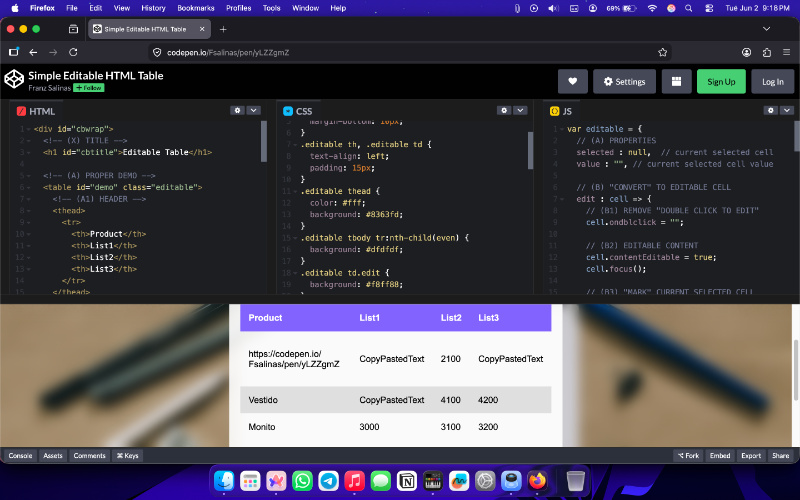Click the tracking protection shield icon
This screenshot has width=800, height=500.
tap(157, 52)
